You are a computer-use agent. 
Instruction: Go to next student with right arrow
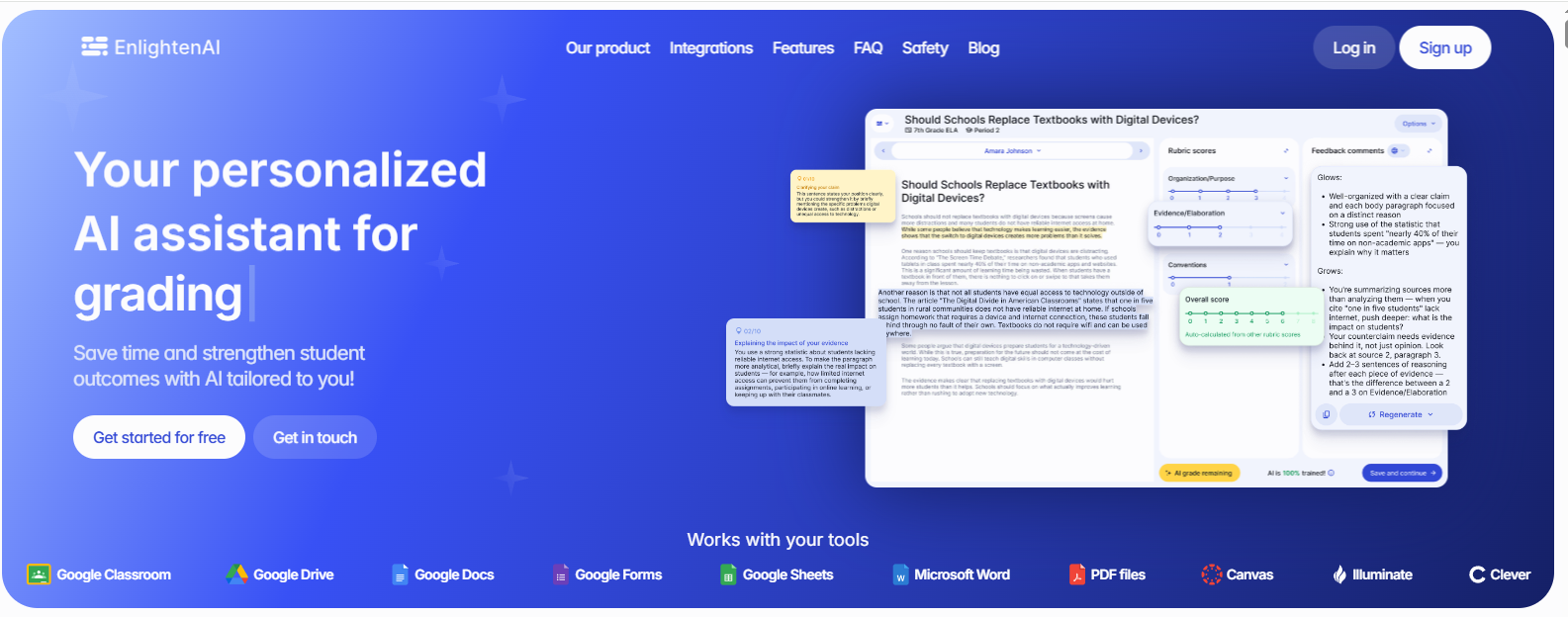click(1141, 151)
